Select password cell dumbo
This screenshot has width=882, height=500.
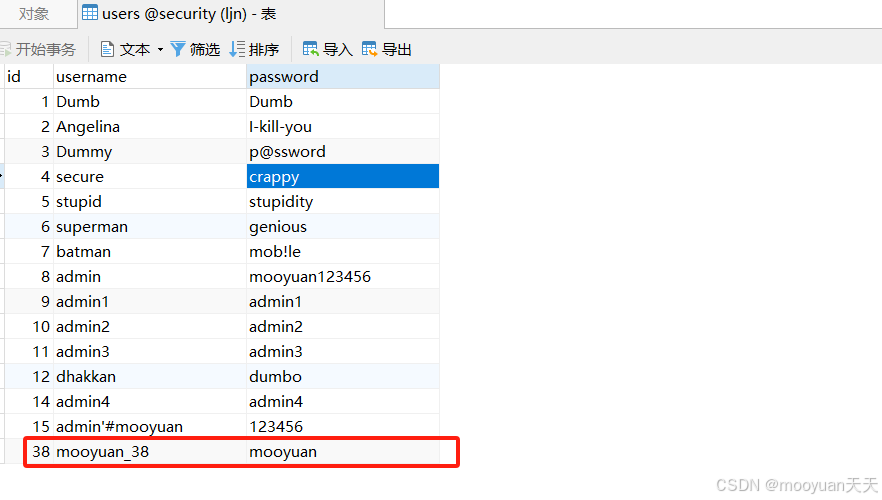click(x=343, y=377)
